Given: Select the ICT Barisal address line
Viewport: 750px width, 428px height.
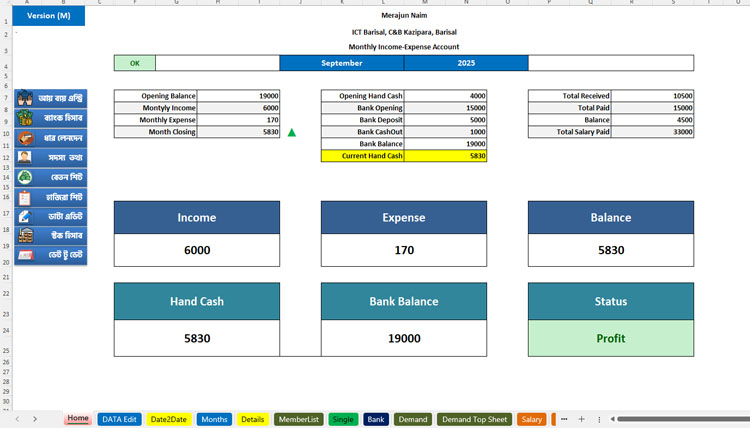Looking at the screenshot, I should coord(404,32).
